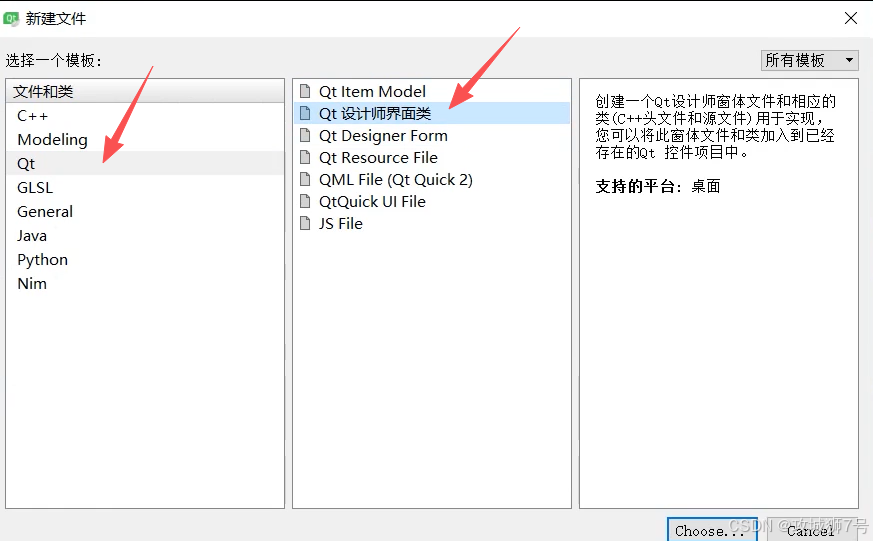873x541 pixels.
Task: Choose the Qt Resource File template
Action: coord(431,158)
